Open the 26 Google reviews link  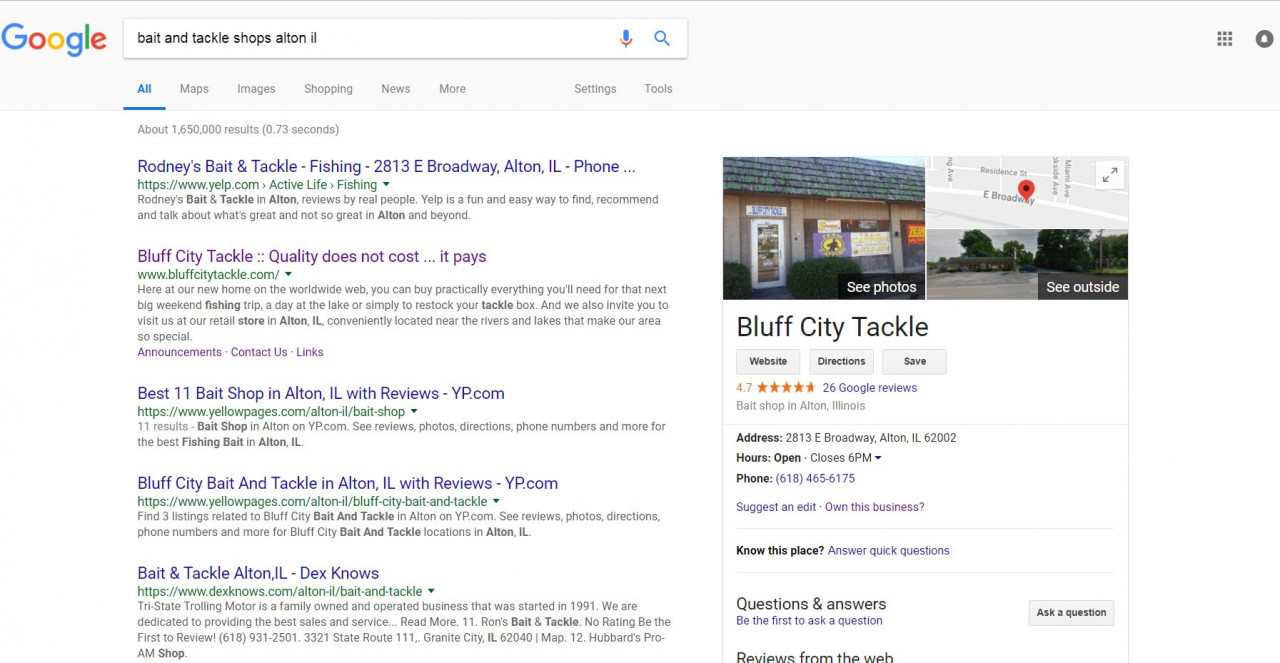[x=869, y=388]
